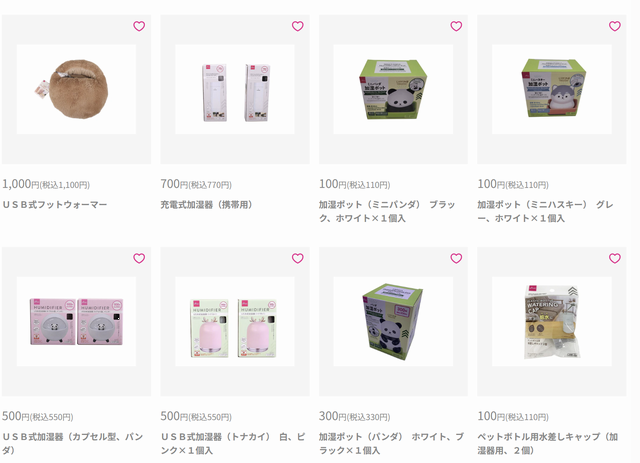Add 加湿ポット(ミニパンダ) to favorites heart
This screenshot has width=640, height=463.
456,26
